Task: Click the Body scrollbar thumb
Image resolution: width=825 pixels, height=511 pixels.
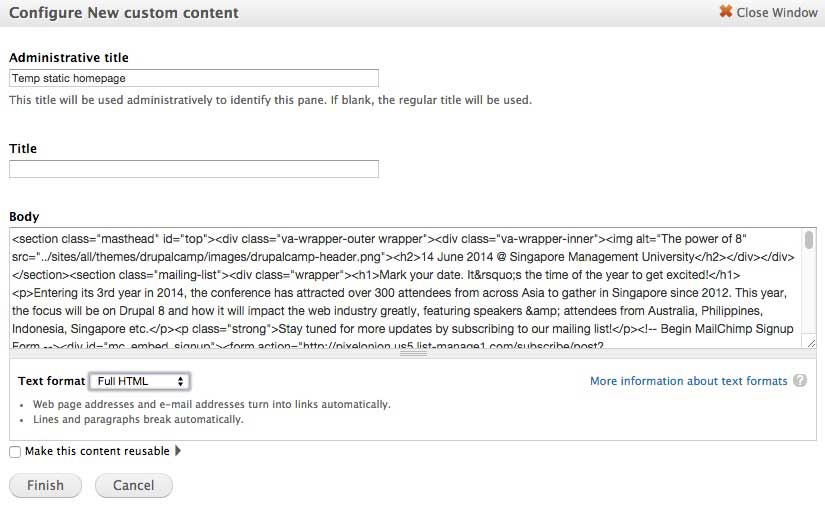Action: [809, 243]
